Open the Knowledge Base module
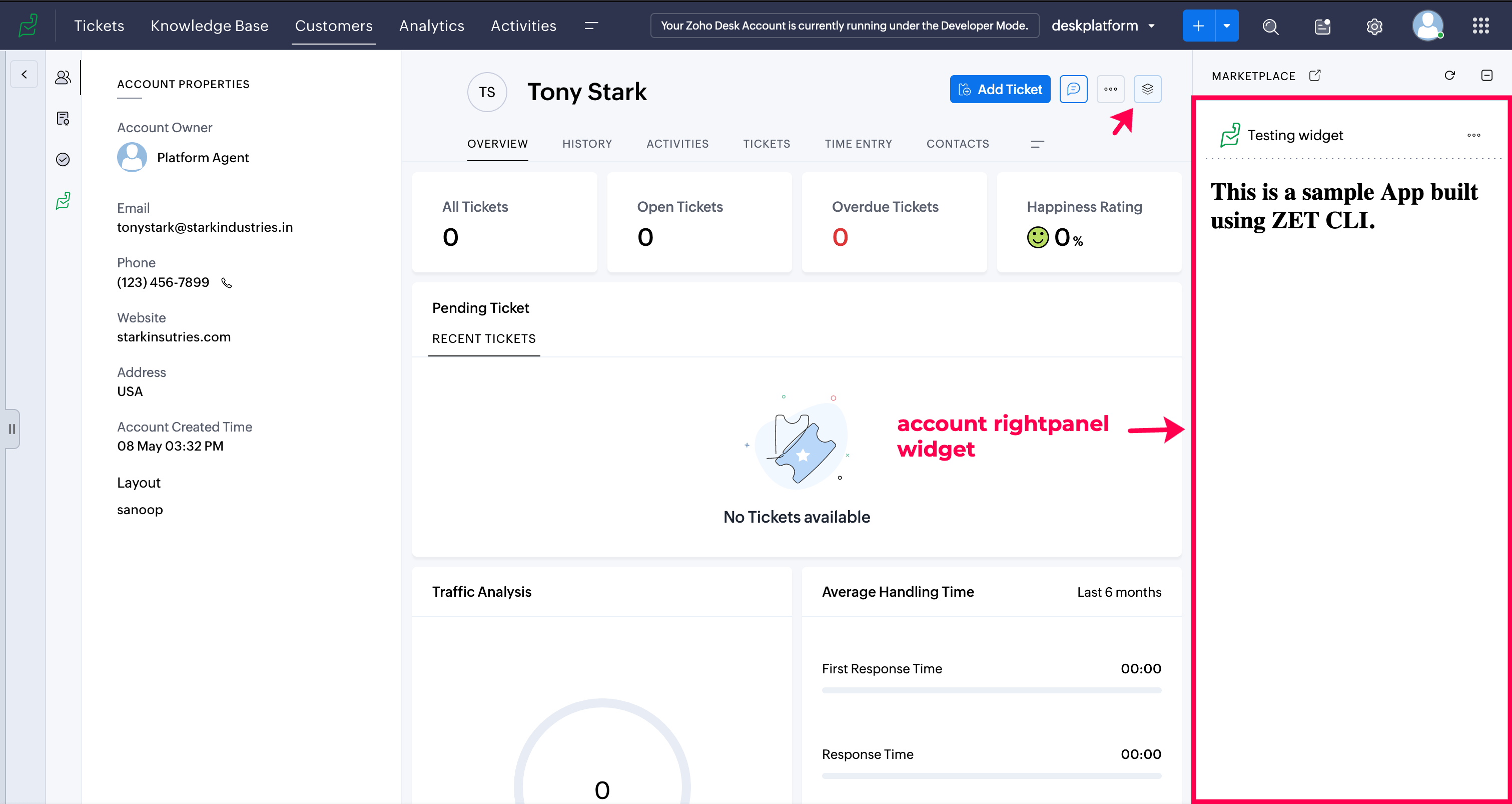This screenshot has width=1512, height=804. (209, 26)
